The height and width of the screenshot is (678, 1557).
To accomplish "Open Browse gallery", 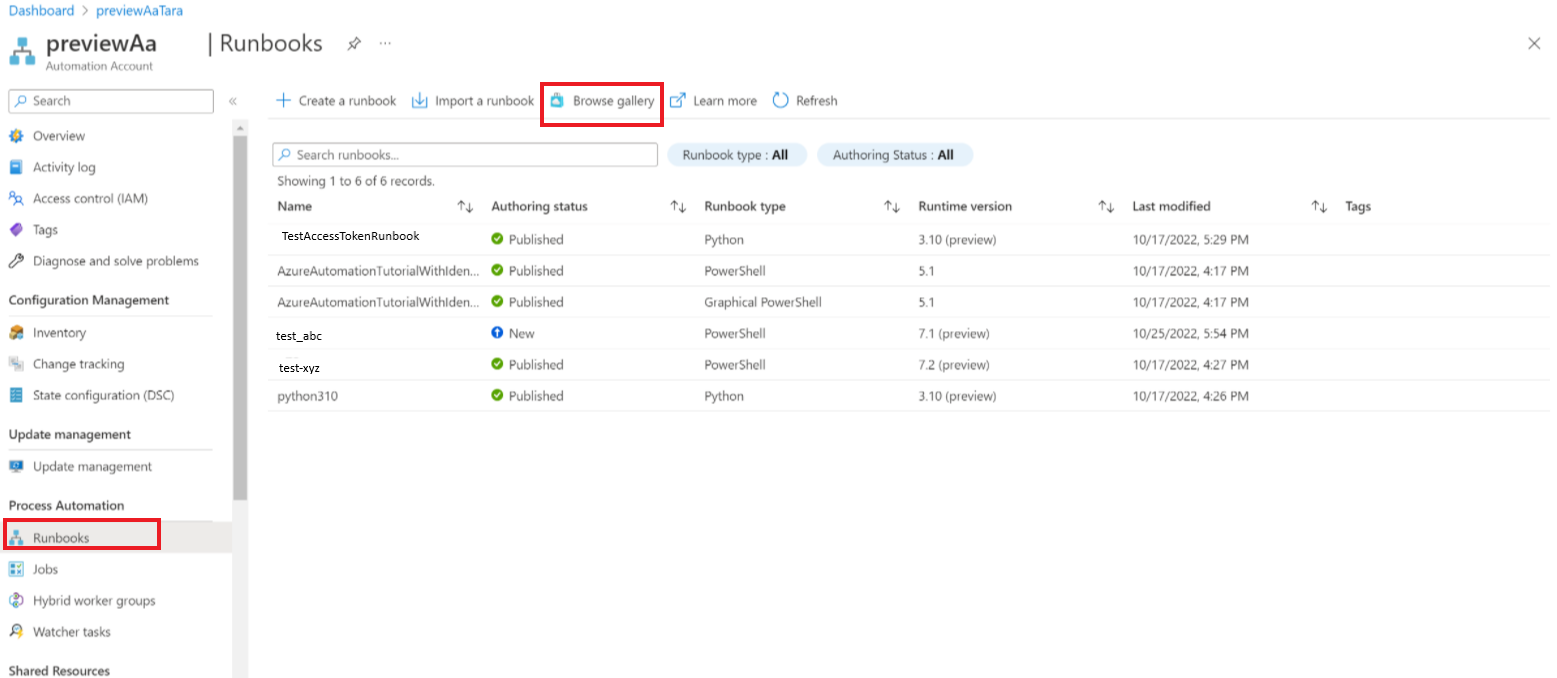I will (x=602, y=101).
